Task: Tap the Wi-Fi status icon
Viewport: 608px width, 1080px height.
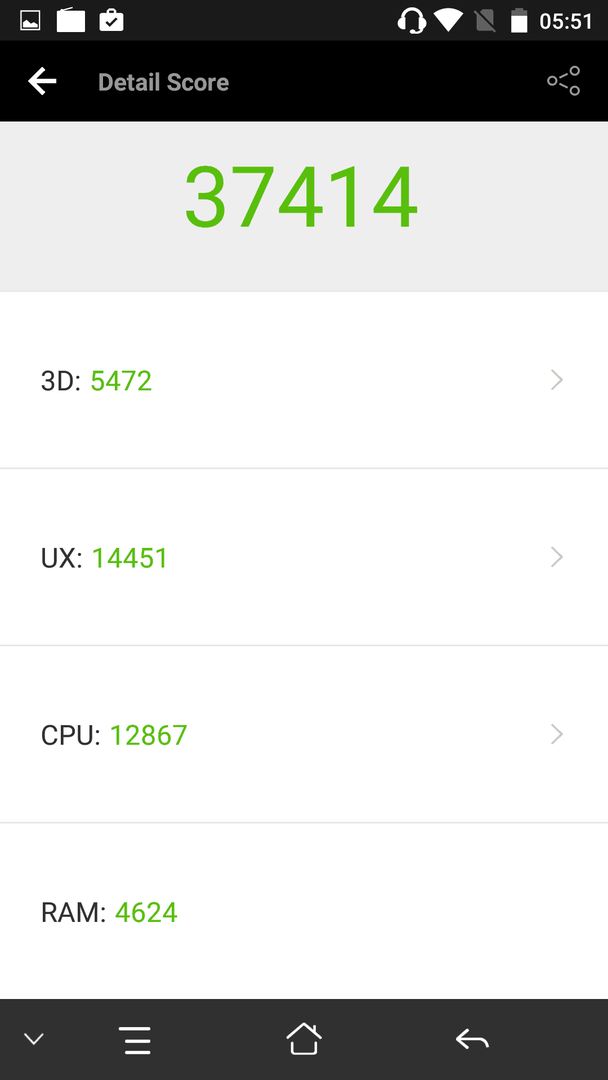Action: [448, 21]
